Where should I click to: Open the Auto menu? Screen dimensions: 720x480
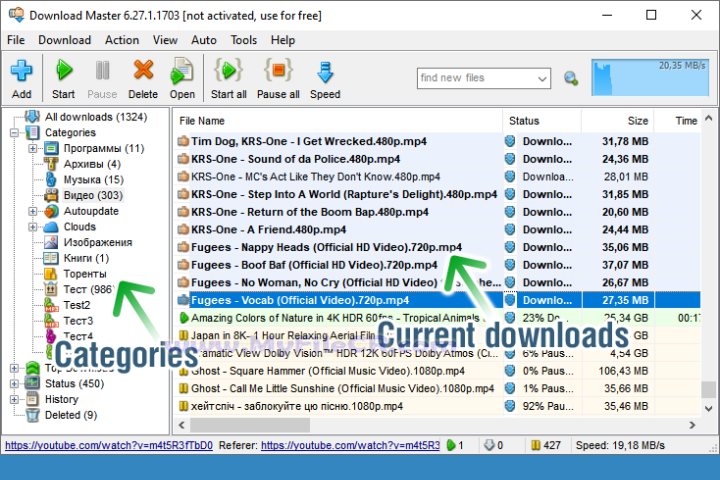(x=203, y=40)
